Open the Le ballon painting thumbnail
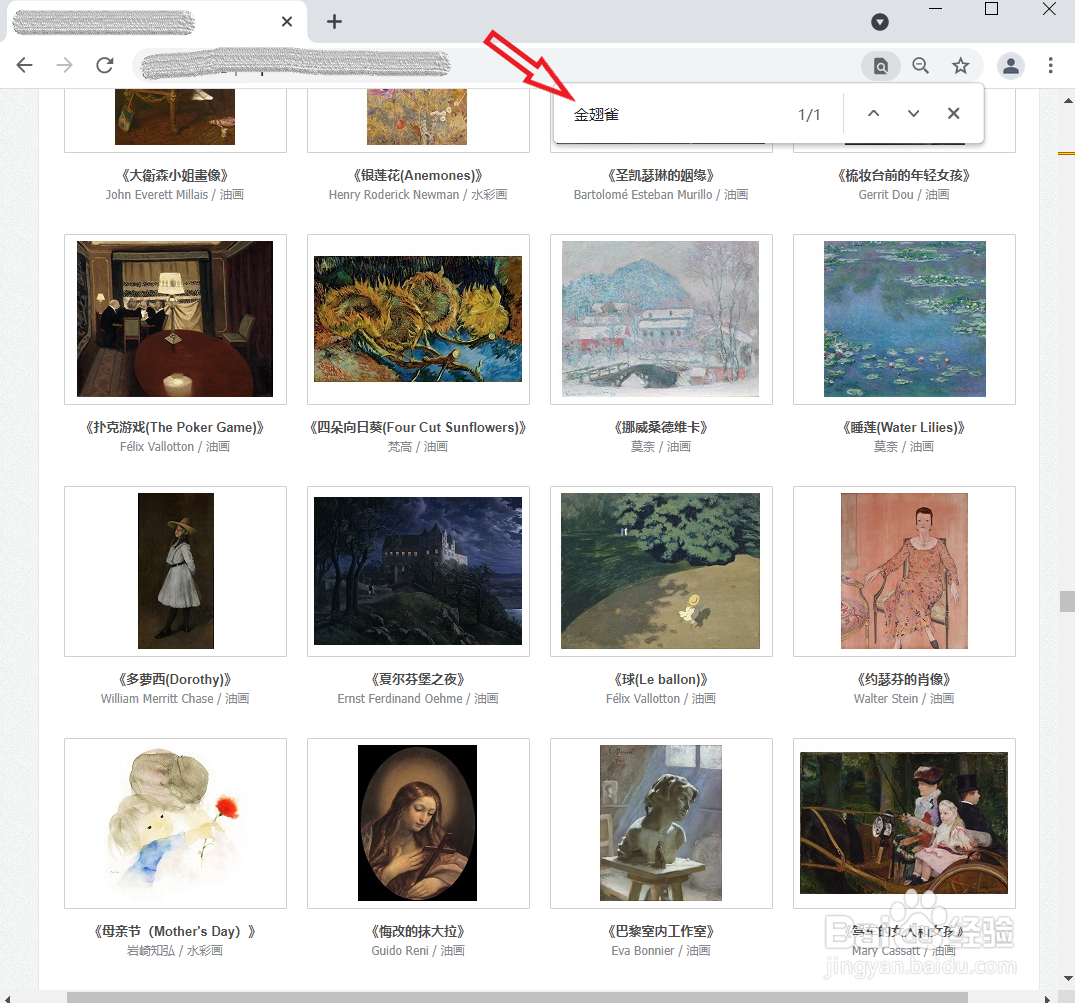 660,571
